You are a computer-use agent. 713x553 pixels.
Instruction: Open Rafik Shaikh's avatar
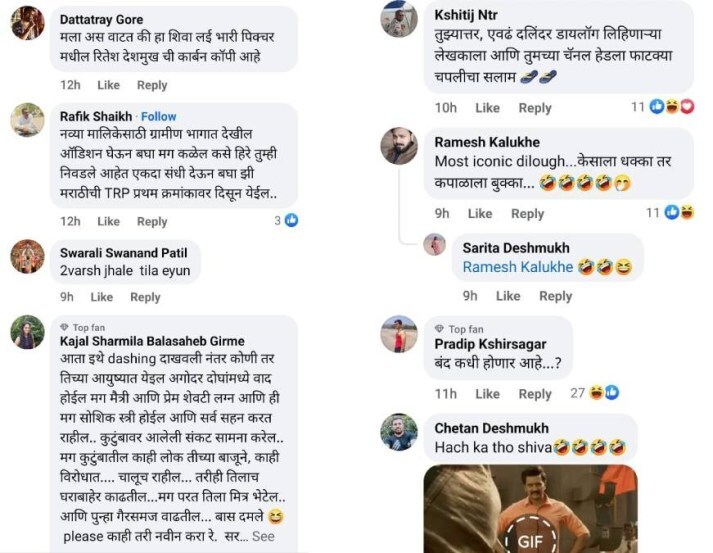click(x=27, y=120)
